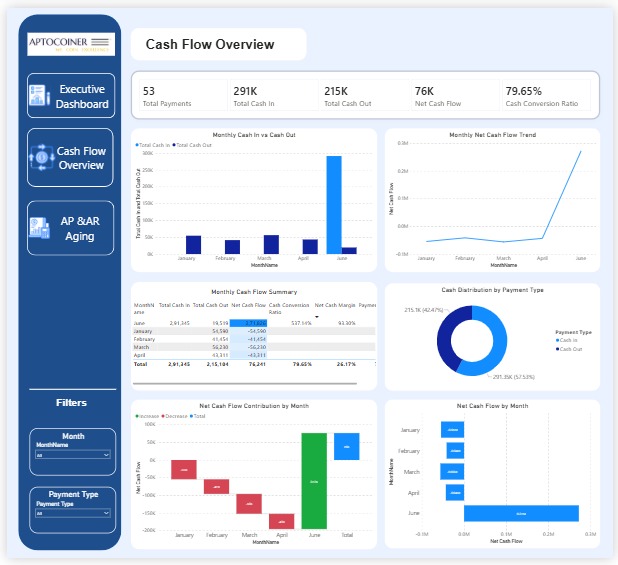The image size is (618, 565).
Task: Click the 291.35K (57.53%) donut label
Action: click(514, 377)
